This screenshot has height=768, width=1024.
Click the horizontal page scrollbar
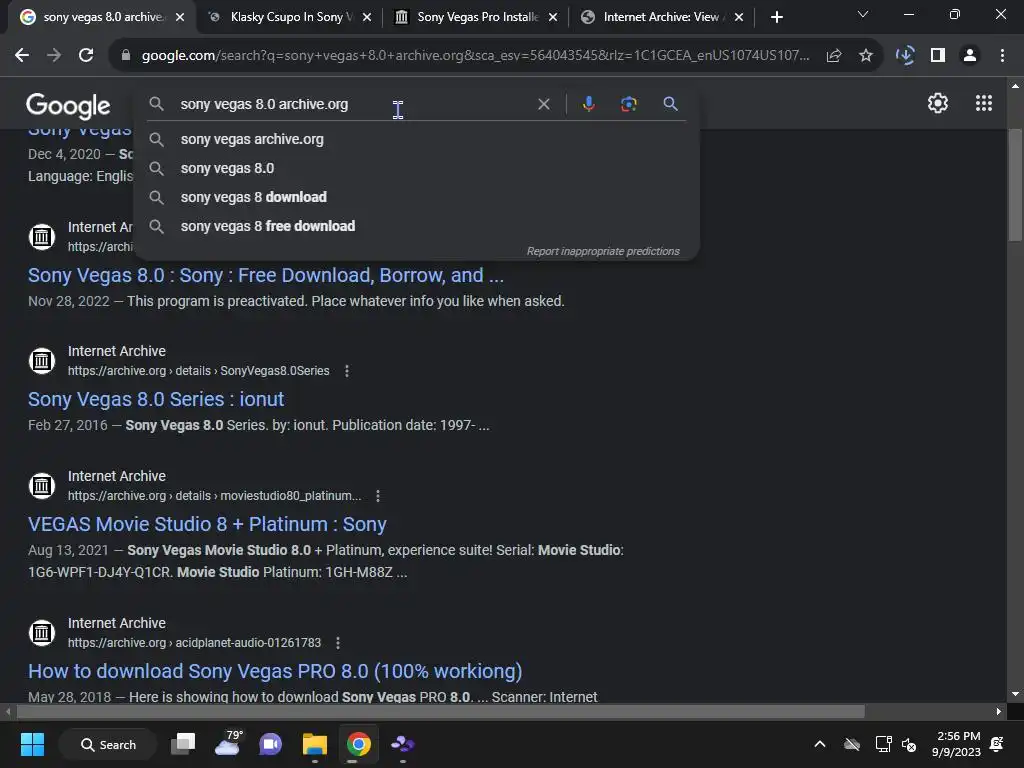[x=441, y=711]
